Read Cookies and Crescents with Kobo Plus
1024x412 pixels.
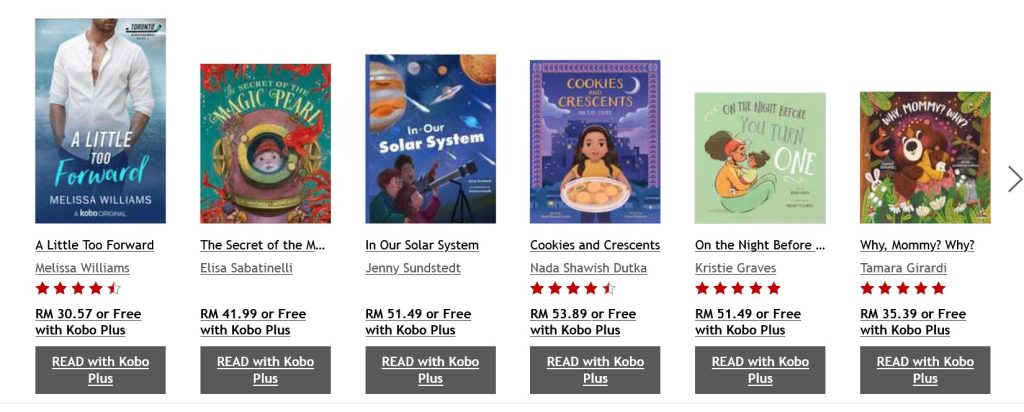pos(595,370)
